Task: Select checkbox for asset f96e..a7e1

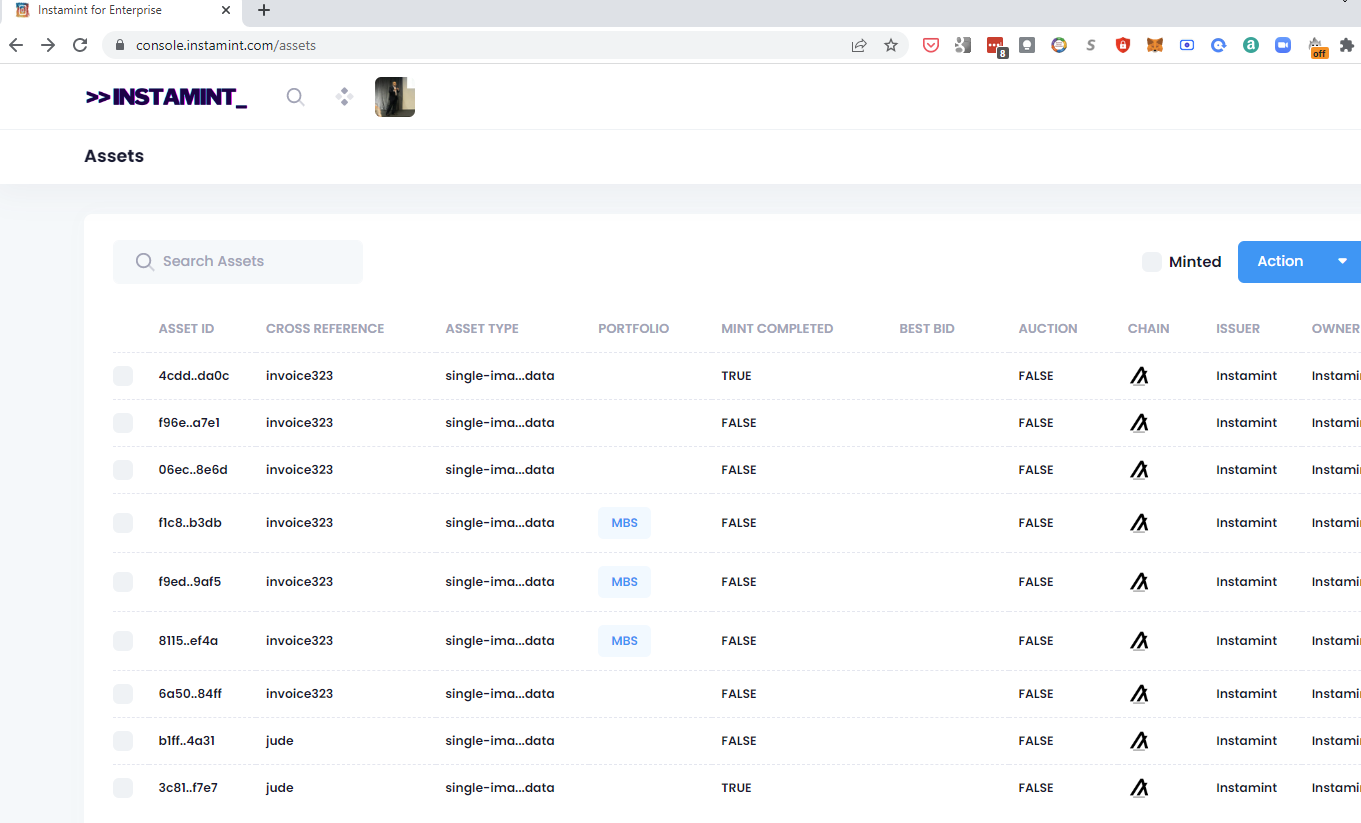Action: pos(123,423)
